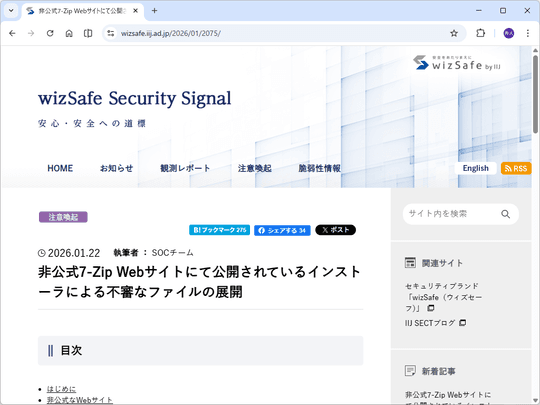Viewport: 540px width, 405px height.
Task: Select the 非公式7-Zip Webサイト tab
Action: 83,11
